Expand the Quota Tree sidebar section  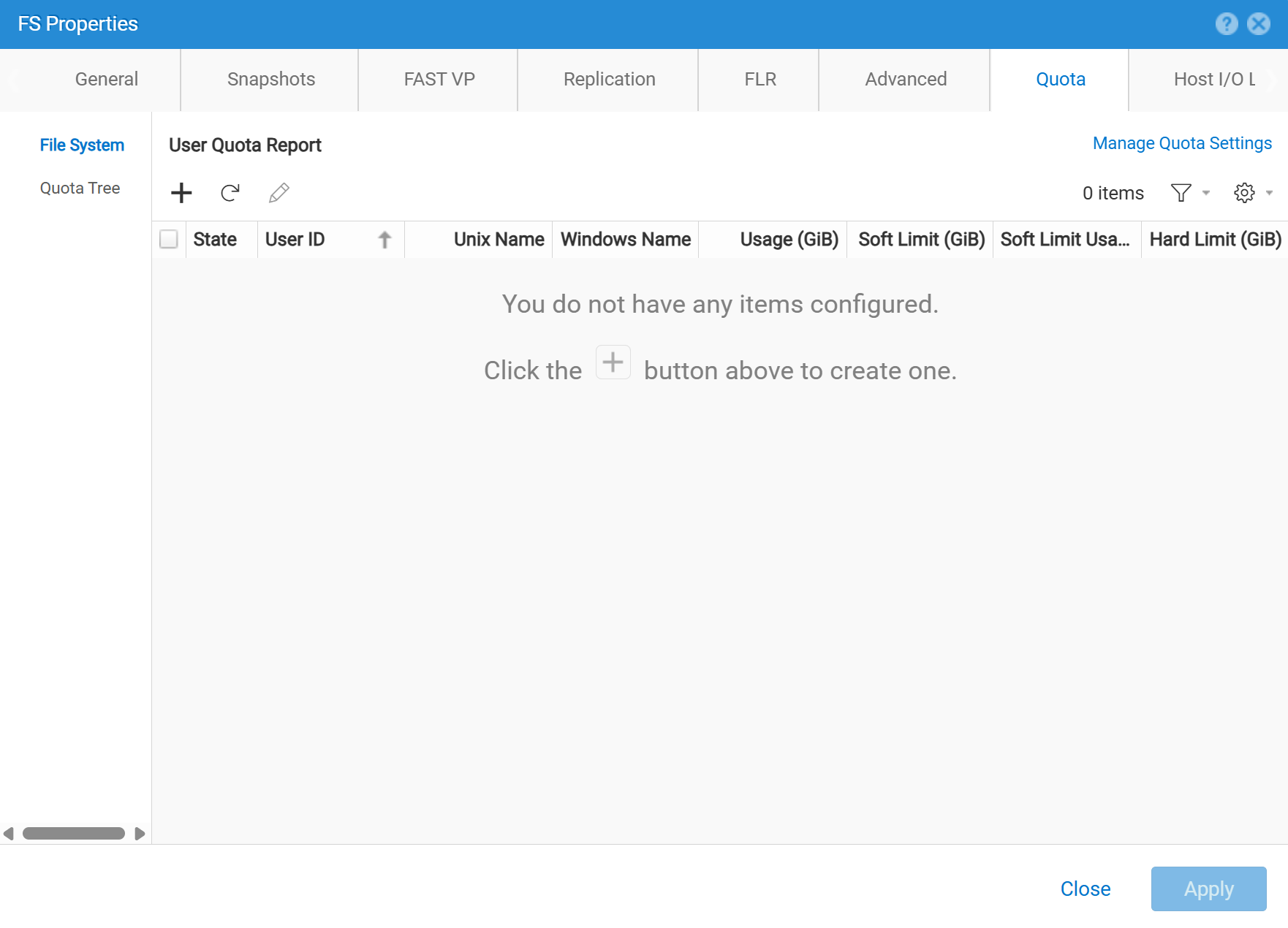click(x=80, y=188)
